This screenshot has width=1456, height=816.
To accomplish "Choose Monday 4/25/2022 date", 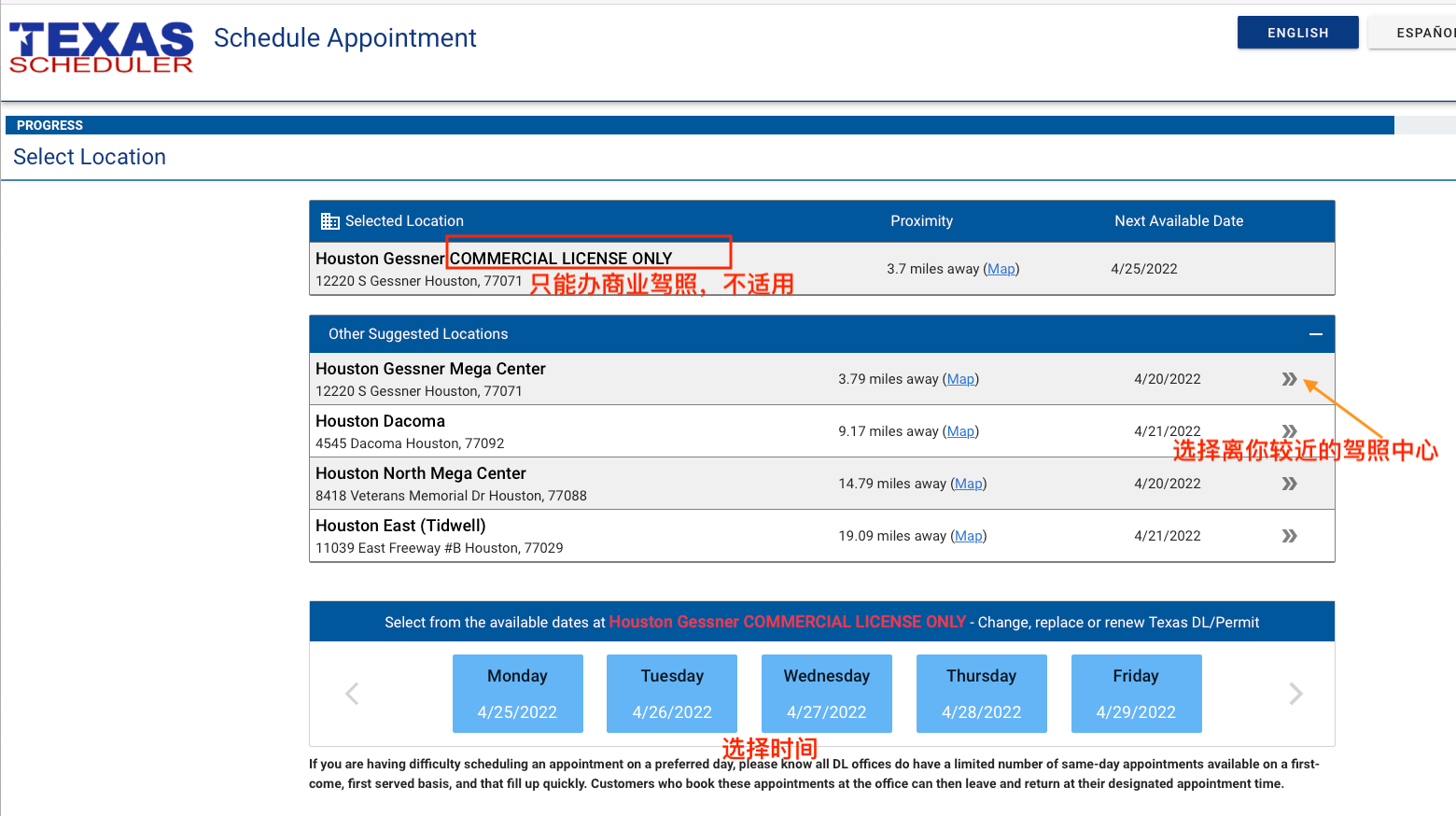I will click(x=517, y=694).
